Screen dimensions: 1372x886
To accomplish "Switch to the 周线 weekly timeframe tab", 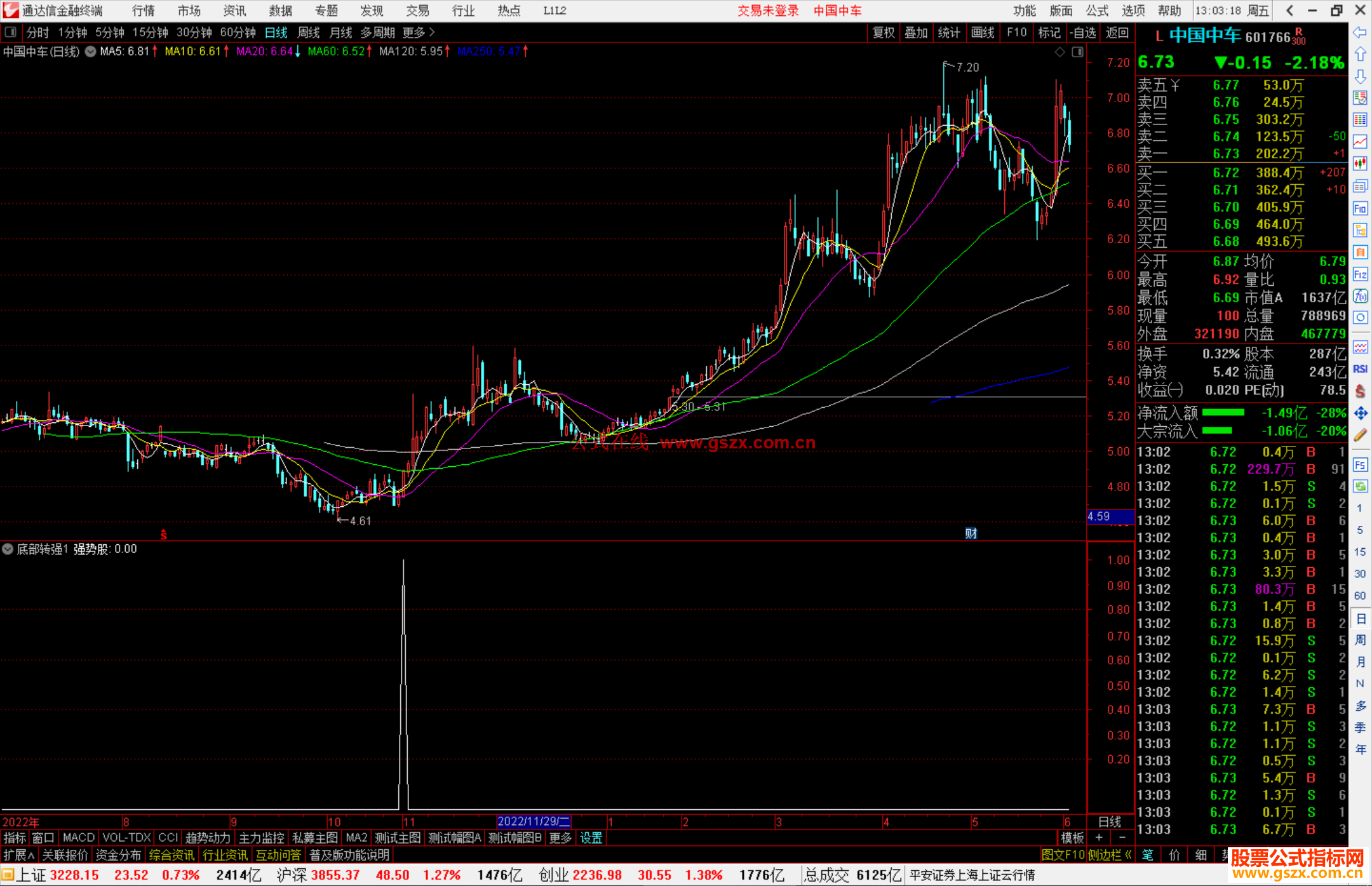I will tap(309, 32).
